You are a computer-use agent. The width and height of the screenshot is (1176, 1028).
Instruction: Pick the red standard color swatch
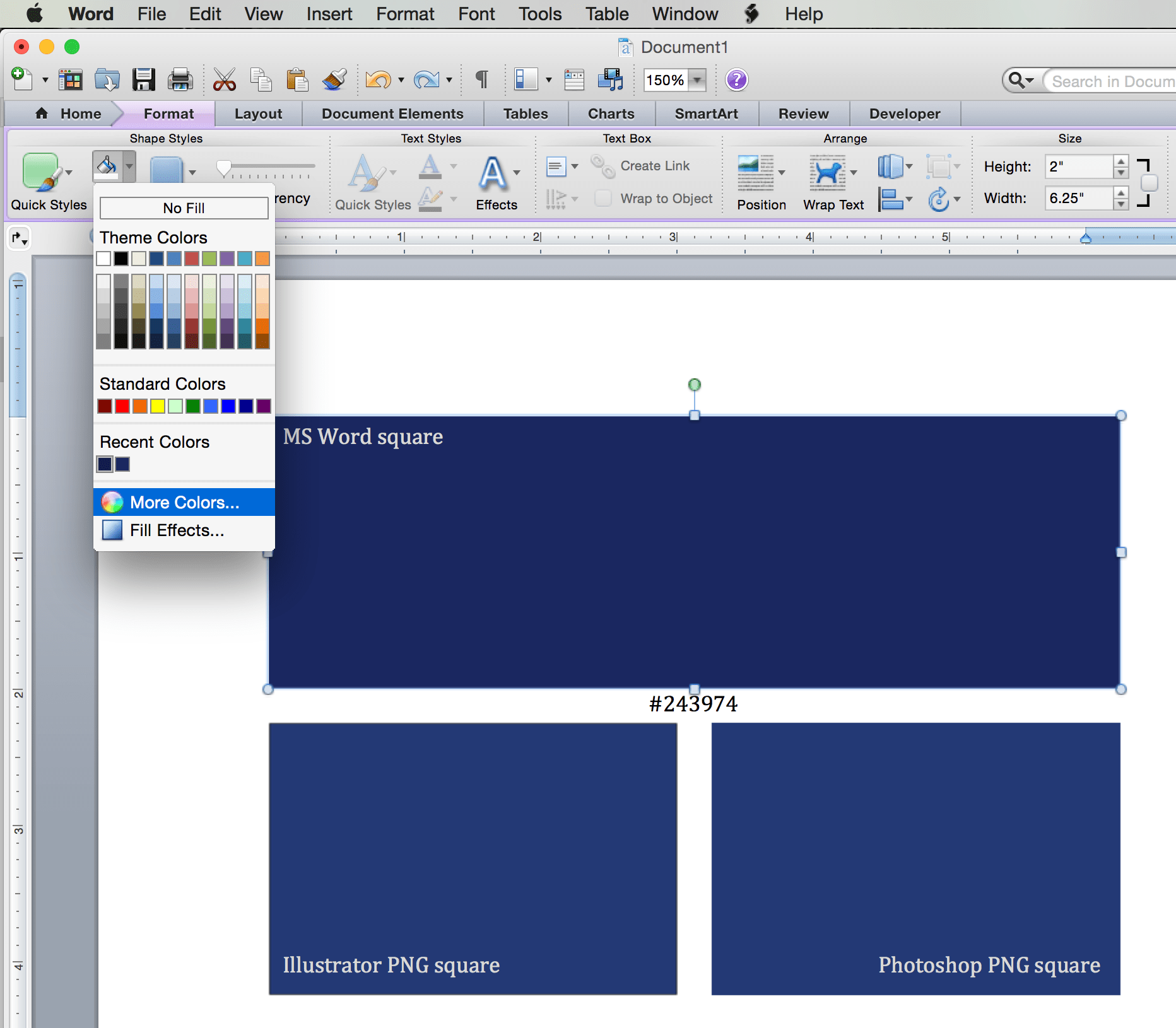(122, 406)
